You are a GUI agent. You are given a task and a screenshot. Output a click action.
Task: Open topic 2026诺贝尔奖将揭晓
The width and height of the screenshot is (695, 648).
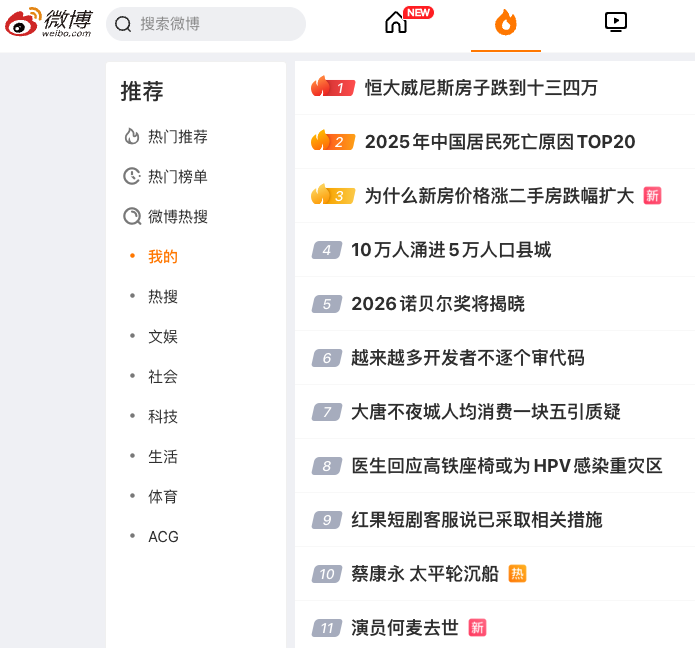438,304
